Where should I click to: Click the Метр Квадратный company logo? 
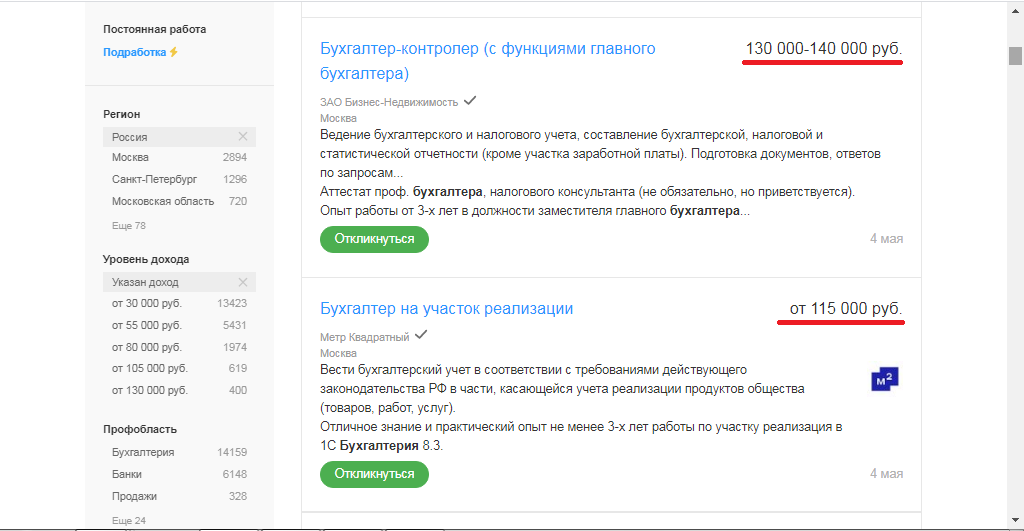pyautogui.click(x=885, y=380)
